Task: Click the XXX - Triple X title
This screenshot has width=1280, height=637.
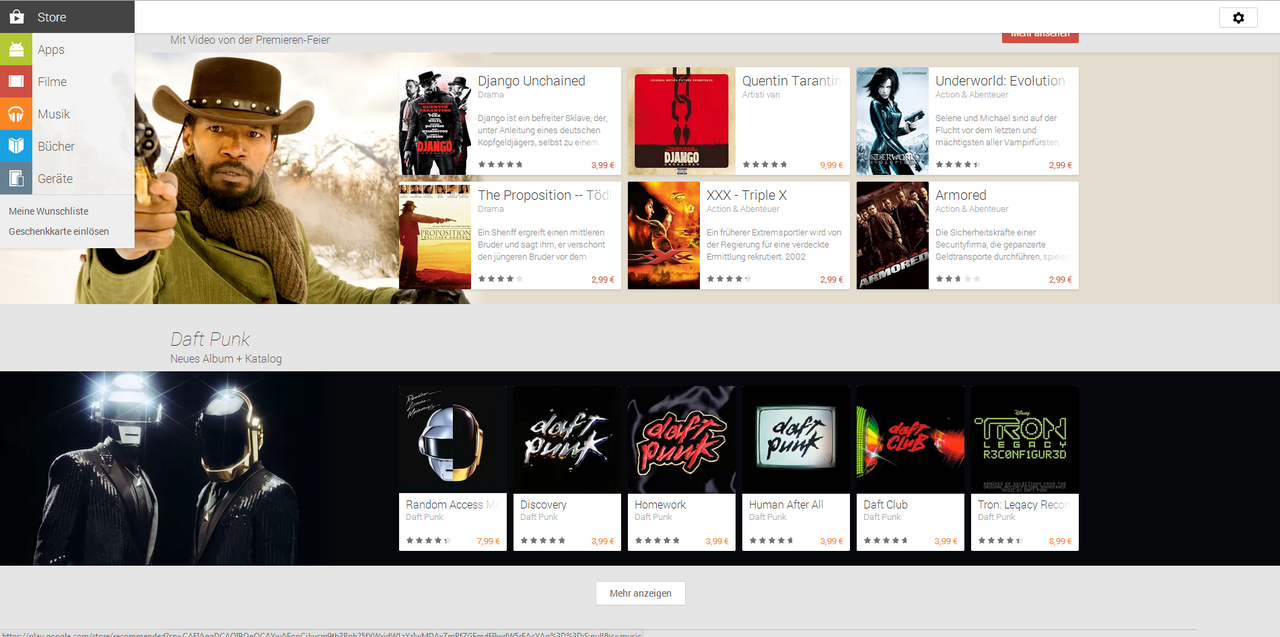Action: [x=747, y=195]
